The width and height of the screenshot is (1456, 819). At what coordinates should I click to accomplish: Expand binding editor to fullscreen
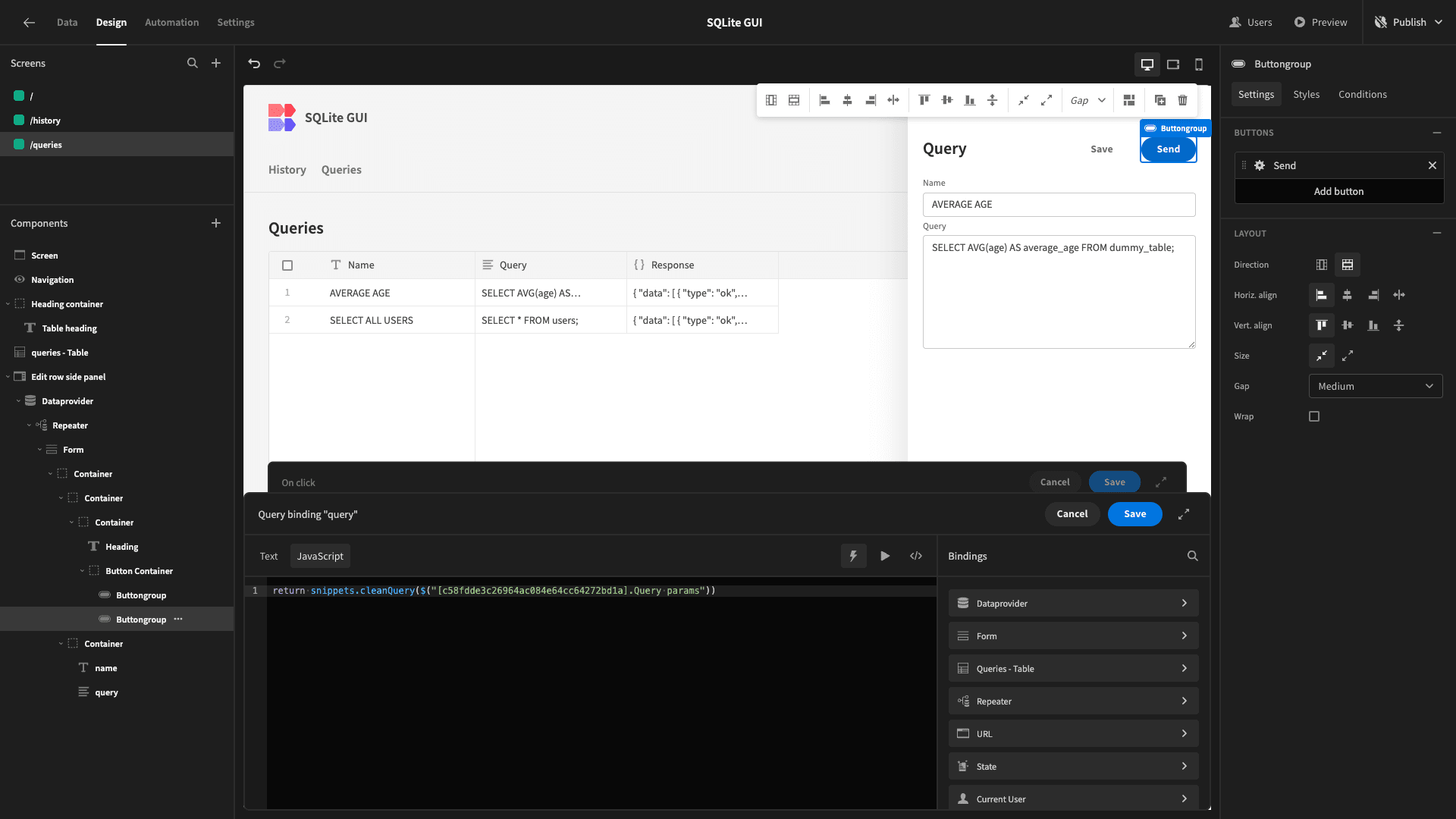tap(1183, 514)
